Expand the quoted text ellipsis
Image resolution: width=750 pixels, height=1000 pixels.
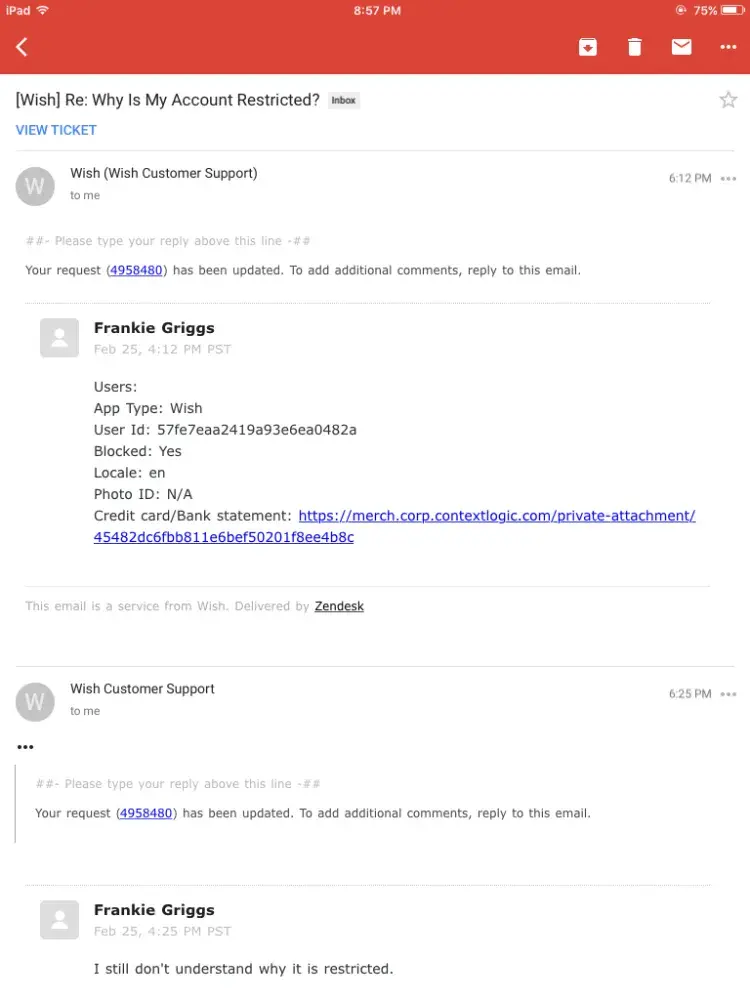(25, 747)
